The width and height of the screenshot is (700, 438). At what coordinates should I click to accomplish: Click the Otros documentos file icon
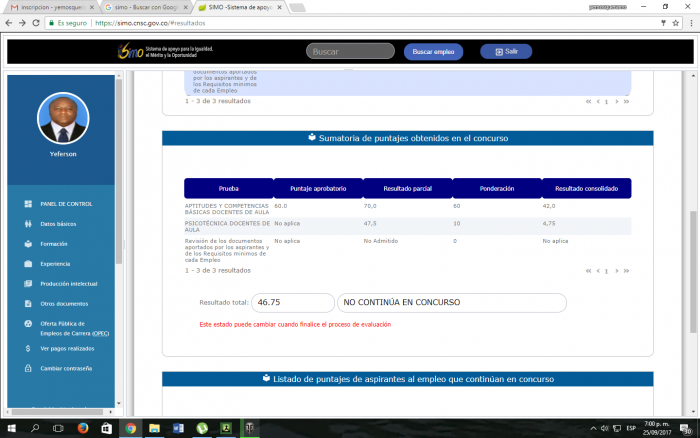[x=26, y=304]
